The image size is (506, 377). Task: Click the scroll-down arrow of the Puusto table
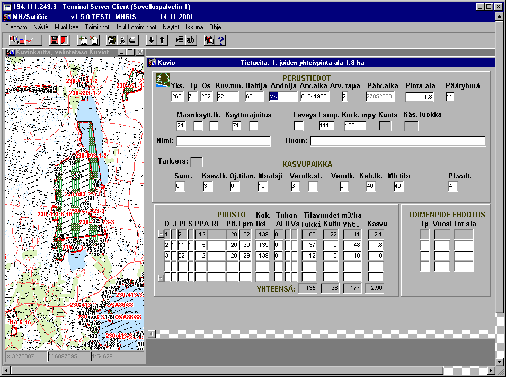point(160,278)
